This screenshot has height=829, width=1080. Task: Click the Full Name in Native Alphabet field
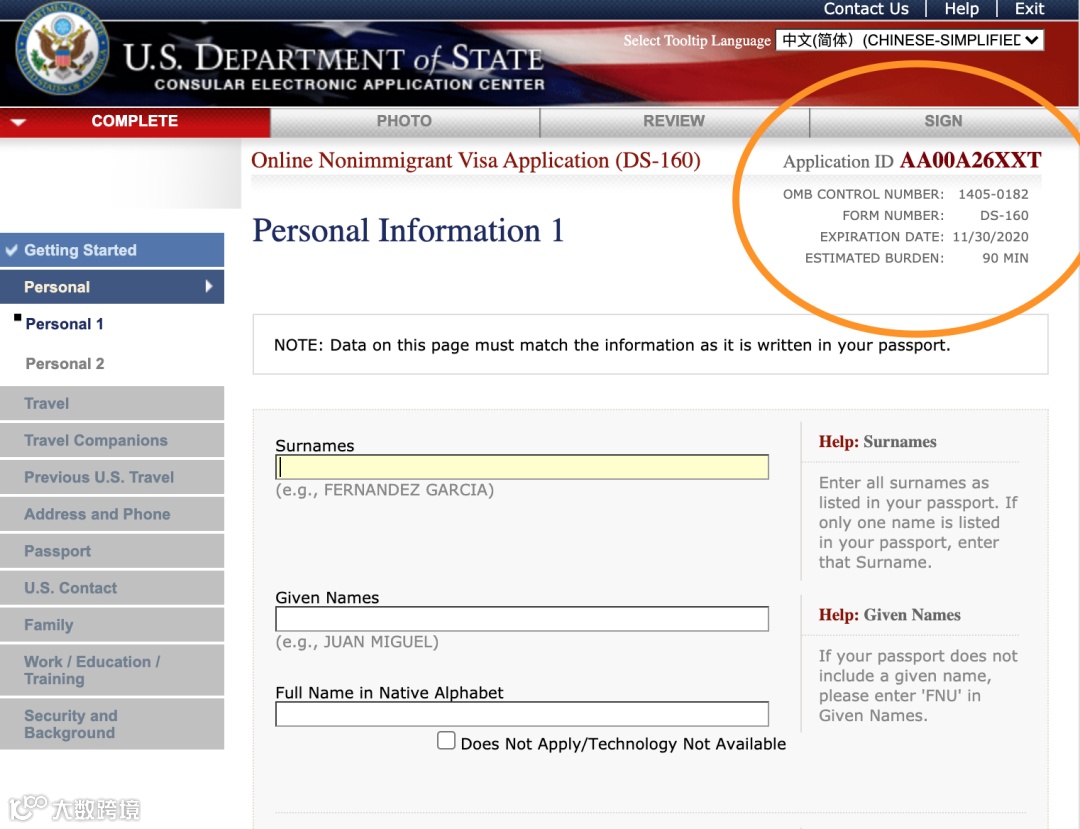pyautogui.click(x=522, y=714)
